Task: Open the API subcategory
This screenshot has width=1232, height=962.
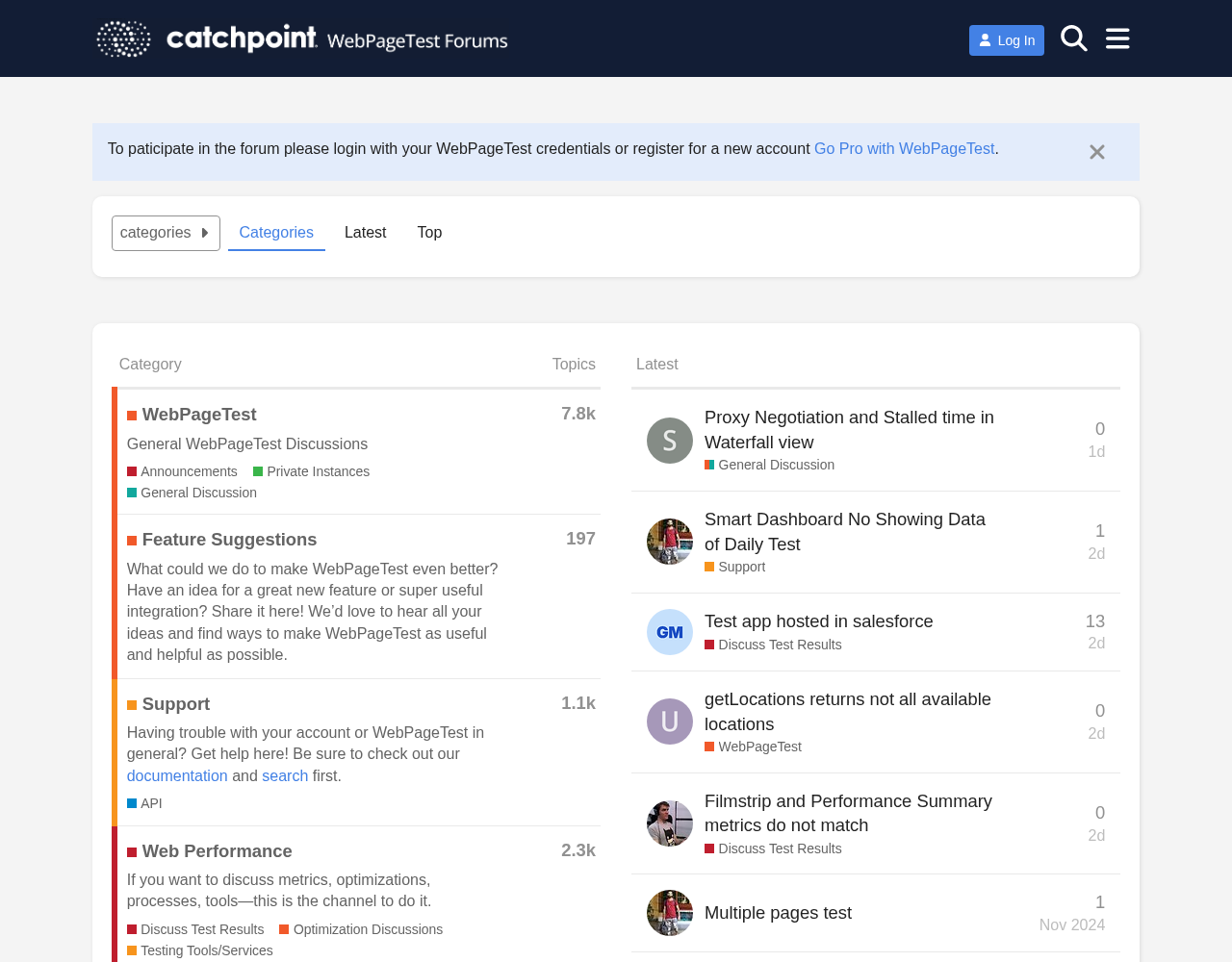Action: coord(144,803)
